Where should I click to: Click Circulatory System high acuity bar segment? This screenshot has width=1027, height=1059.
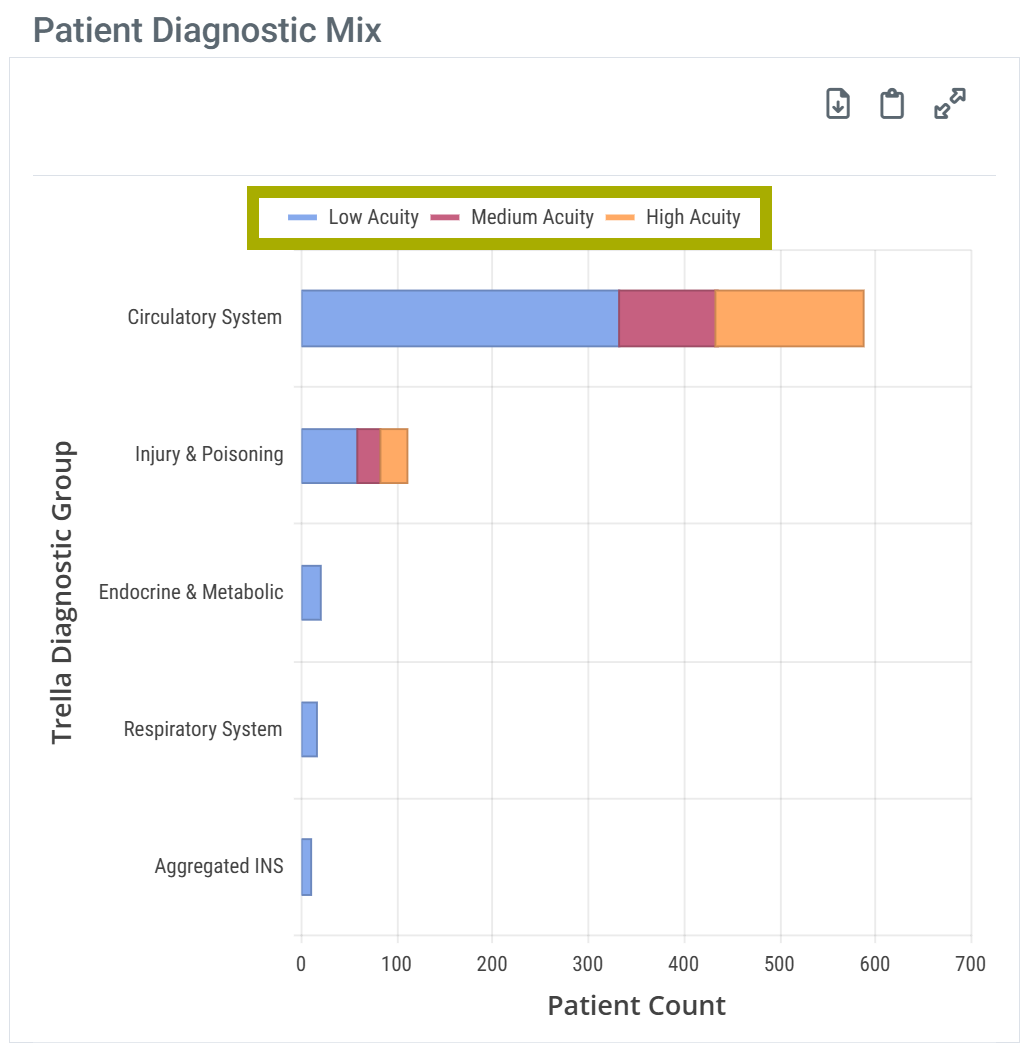pos(790,319)
